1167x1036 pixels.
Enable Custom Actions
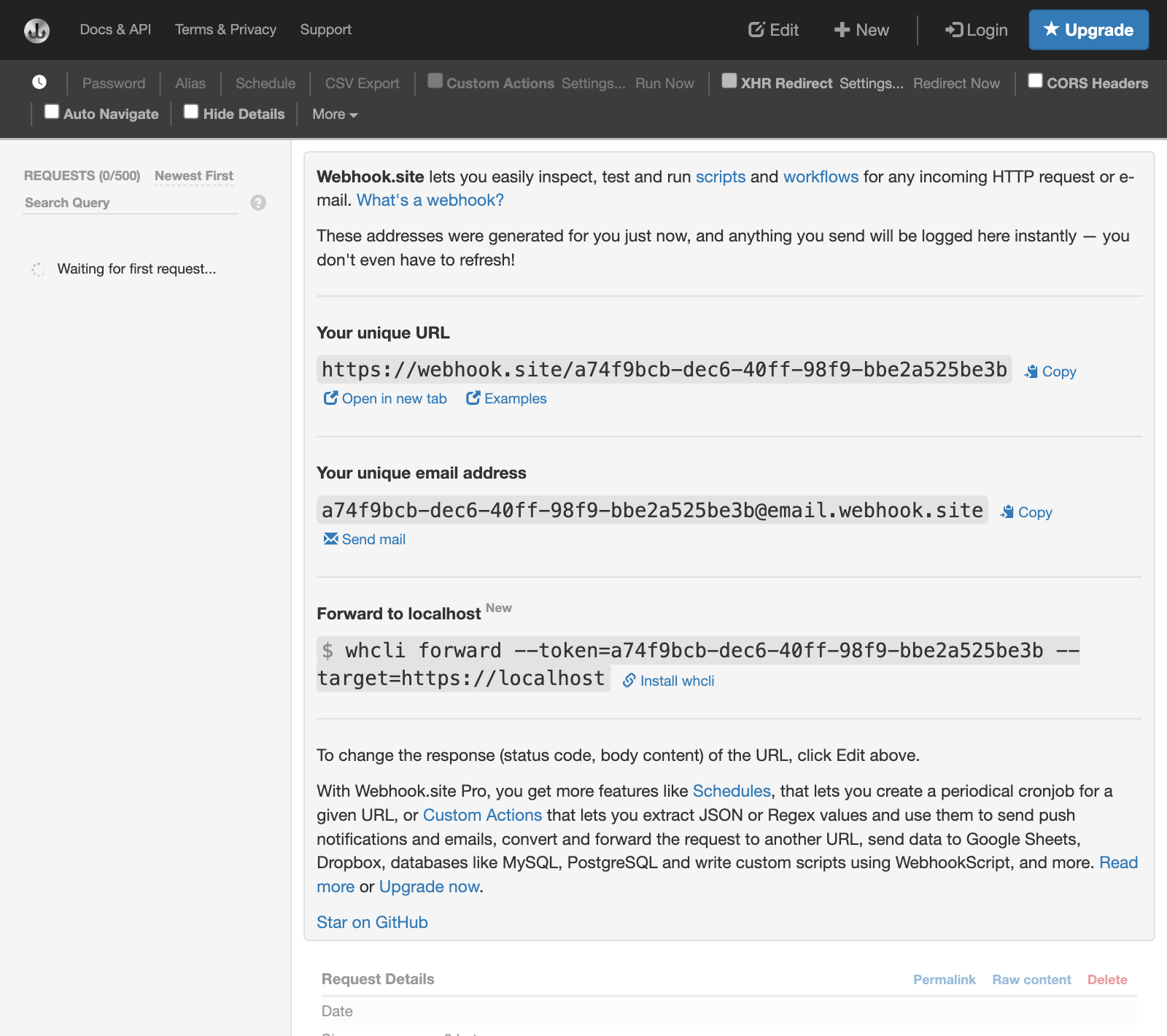pyautogui.click(x=435, y=82)
